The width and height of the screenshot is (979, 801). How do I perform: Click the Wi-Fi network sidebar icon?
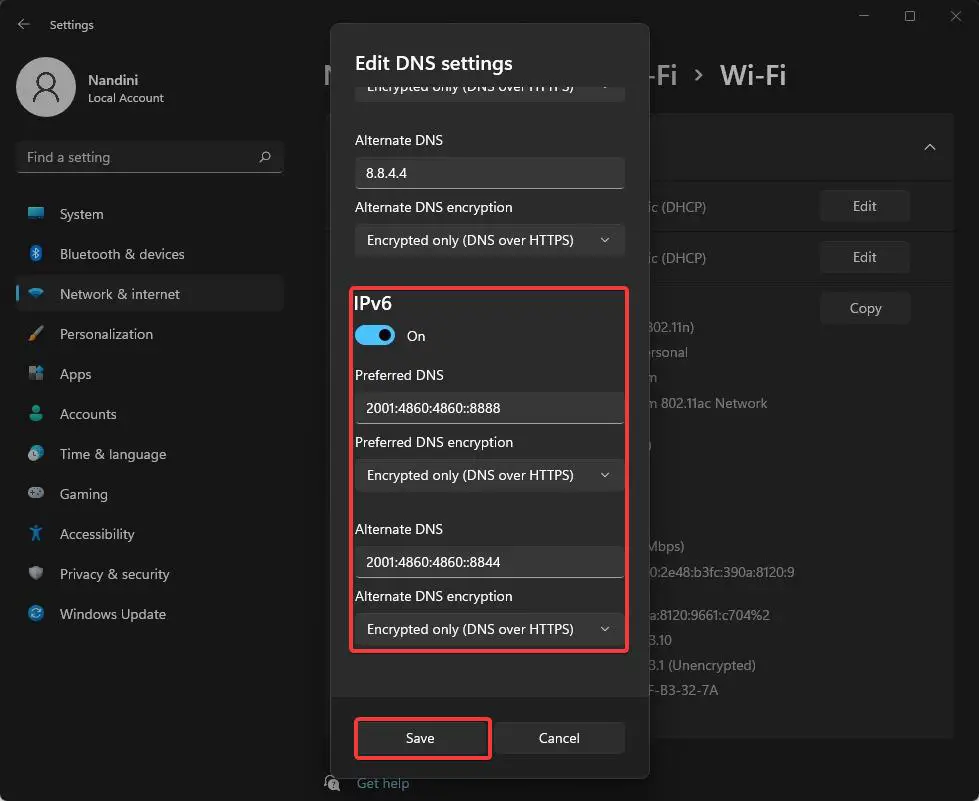[36, 293]
